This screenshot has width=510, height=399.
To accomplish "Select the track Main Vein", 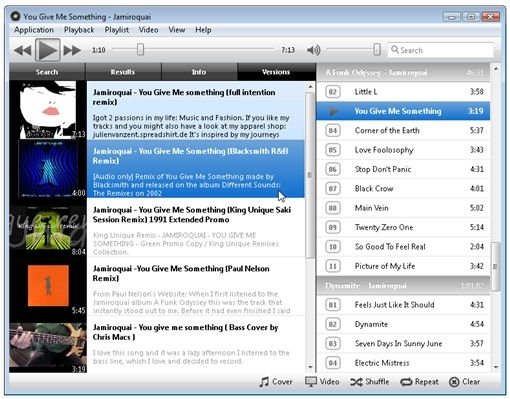I will pos(403,208).
